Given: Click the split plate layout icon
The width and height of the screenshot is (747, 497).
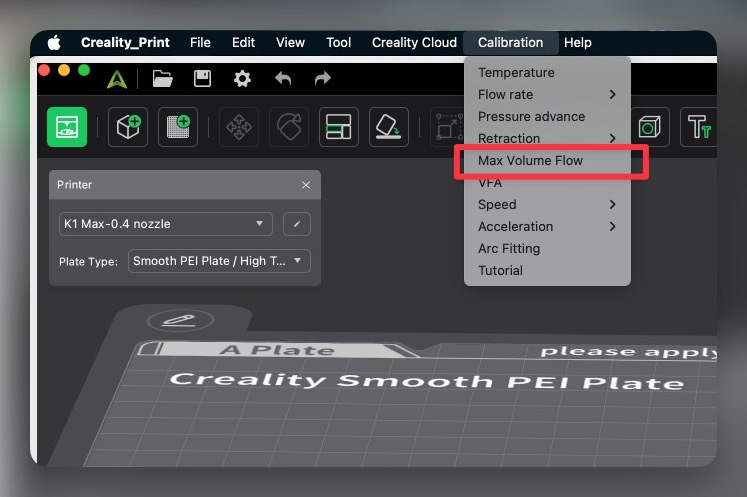Looking at the screenshot, I should pos(339,127).
